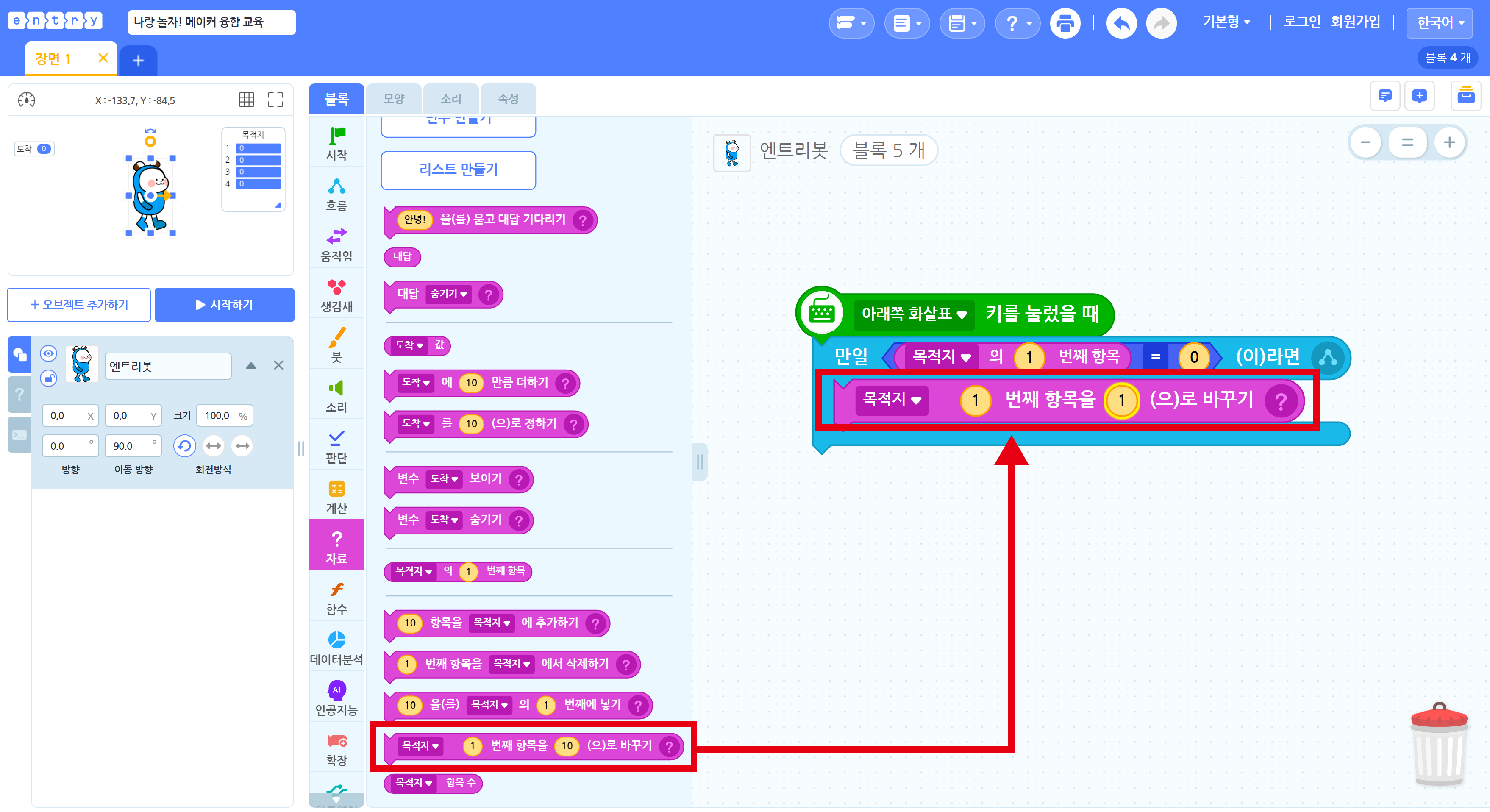Screen dimensions: 1490x812
Task: Open the object tab in sidebar
Action: [x=19, y=354]
